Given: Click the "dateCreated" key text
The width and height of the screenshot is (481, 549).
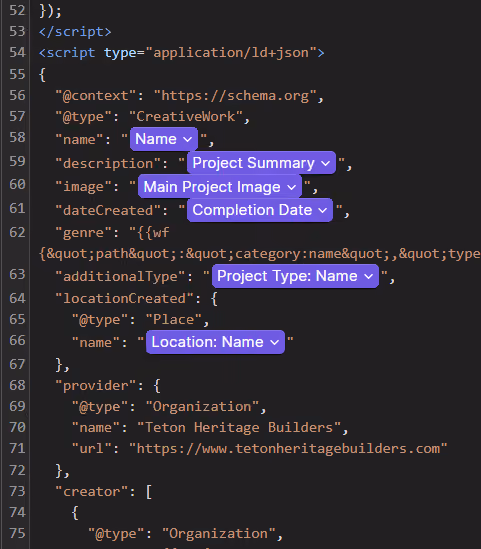Looking at the screenshot, I should point(107,210).
